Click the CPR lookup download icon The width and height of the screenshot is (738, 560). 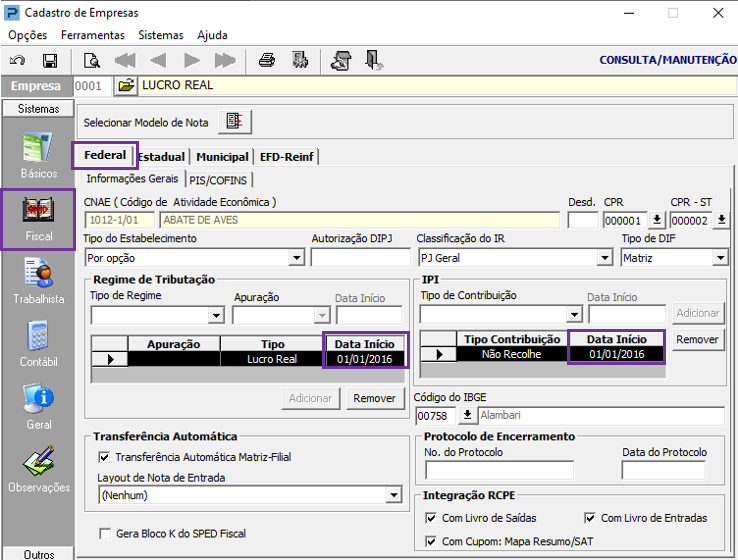pyautogui.click(x=657, y=220)
